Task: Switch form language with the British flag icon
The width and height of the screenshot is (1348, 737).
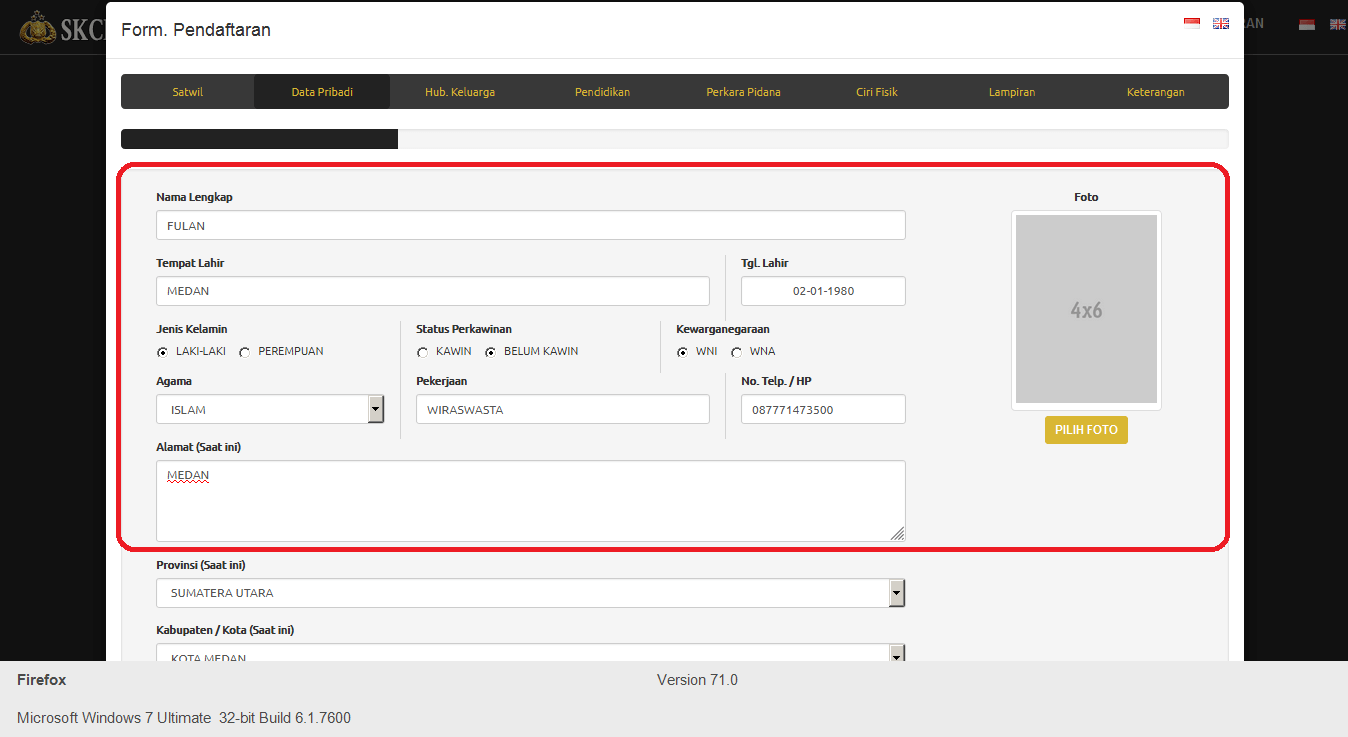Action: 1221,23
